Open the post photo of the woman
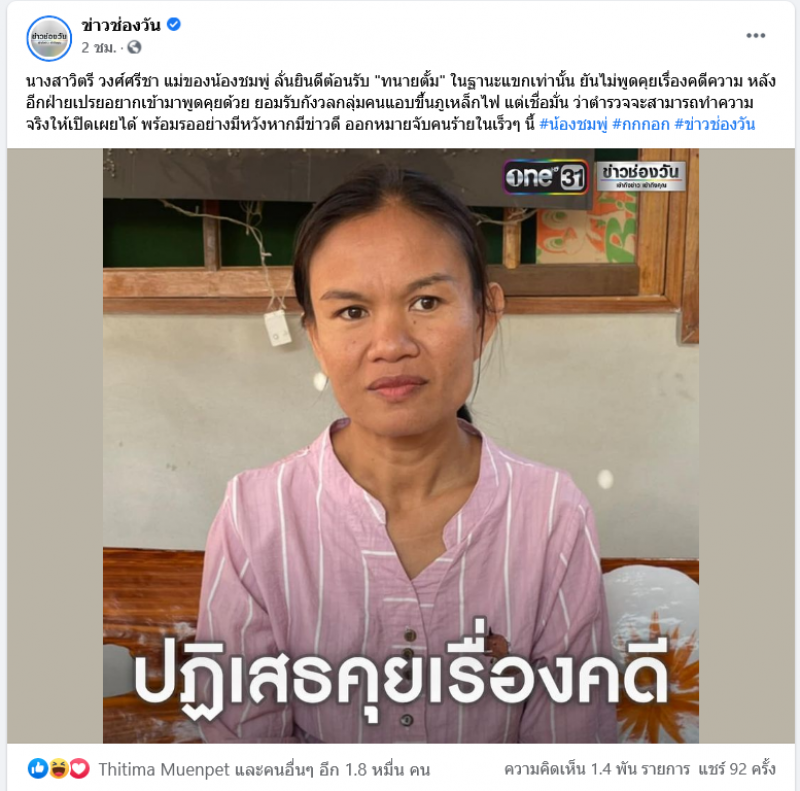 click(401, 446)
